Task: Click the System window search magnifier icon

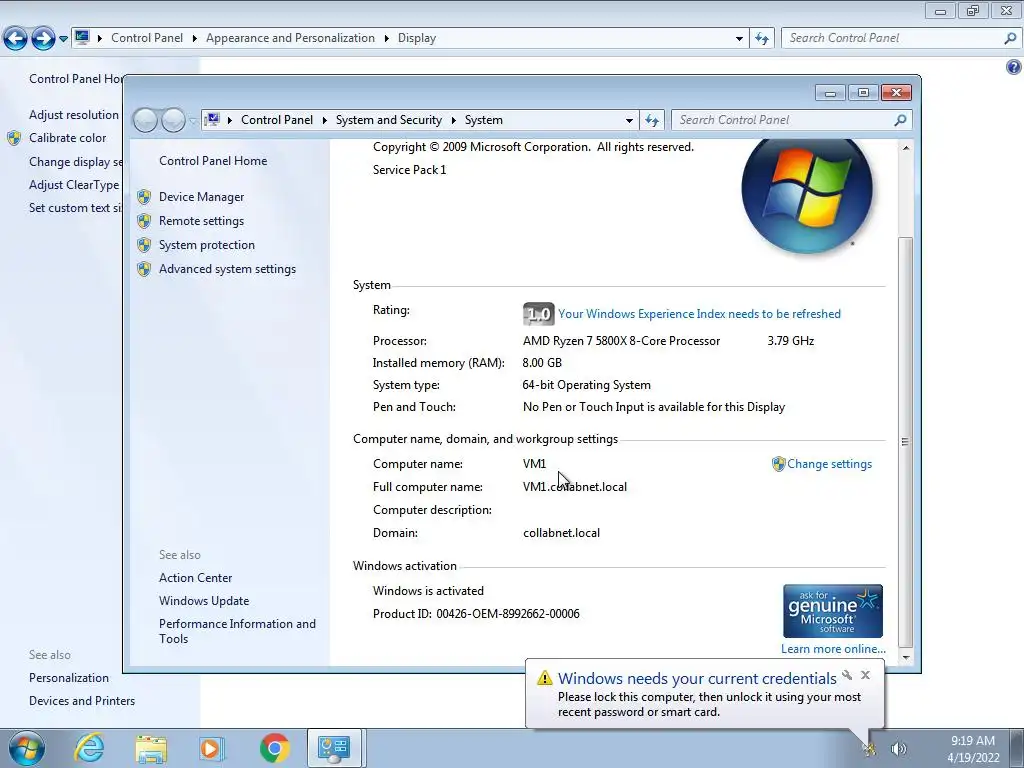Action: click(x=901, y=120)
